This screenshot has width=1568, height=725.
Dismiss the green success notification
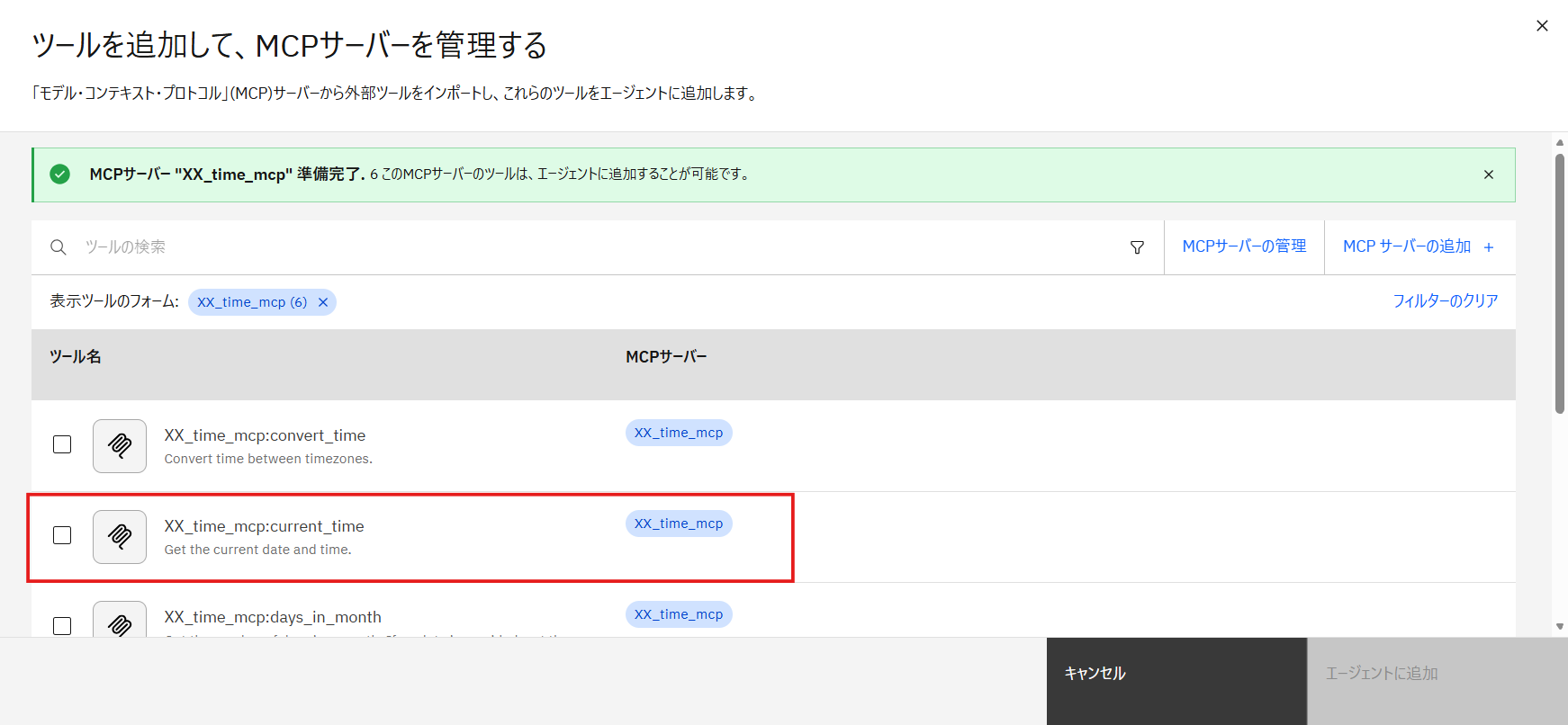1488,175
